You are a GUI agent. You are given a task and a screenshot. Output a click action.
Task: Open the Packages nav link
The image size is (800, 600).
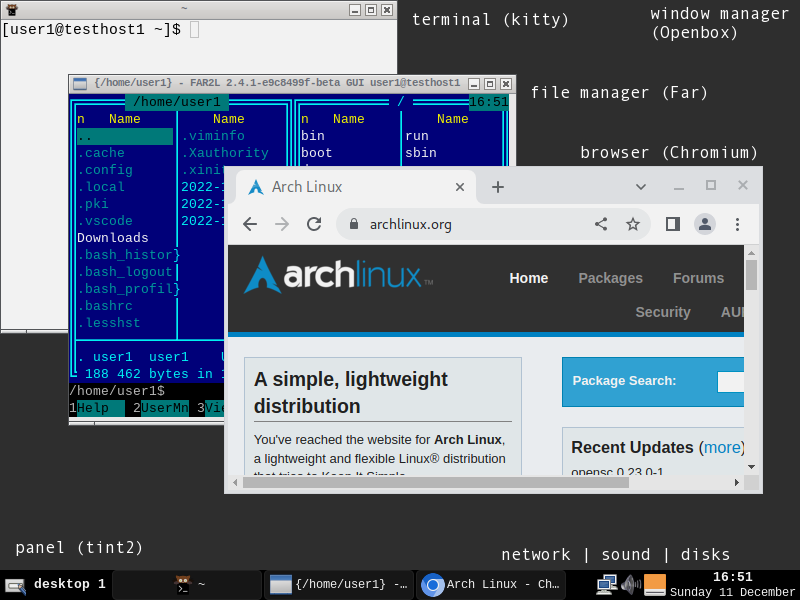tap(610, 278)
